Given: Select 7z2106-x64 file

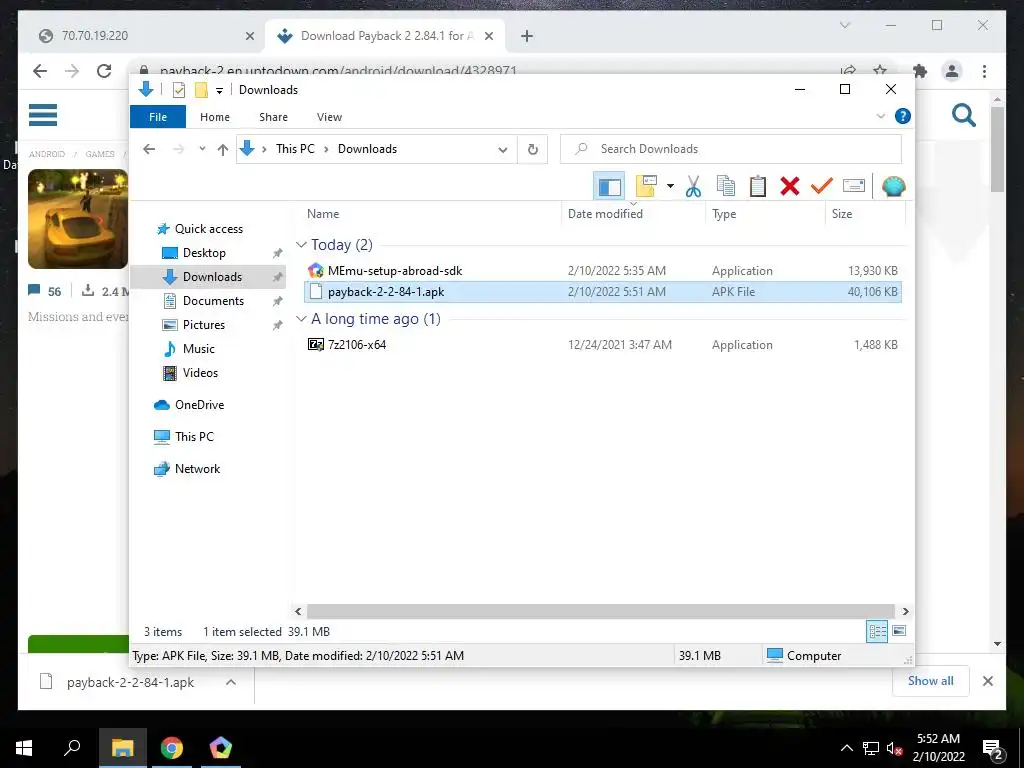Looking at the screenshot, I should (x=603, y=345).
